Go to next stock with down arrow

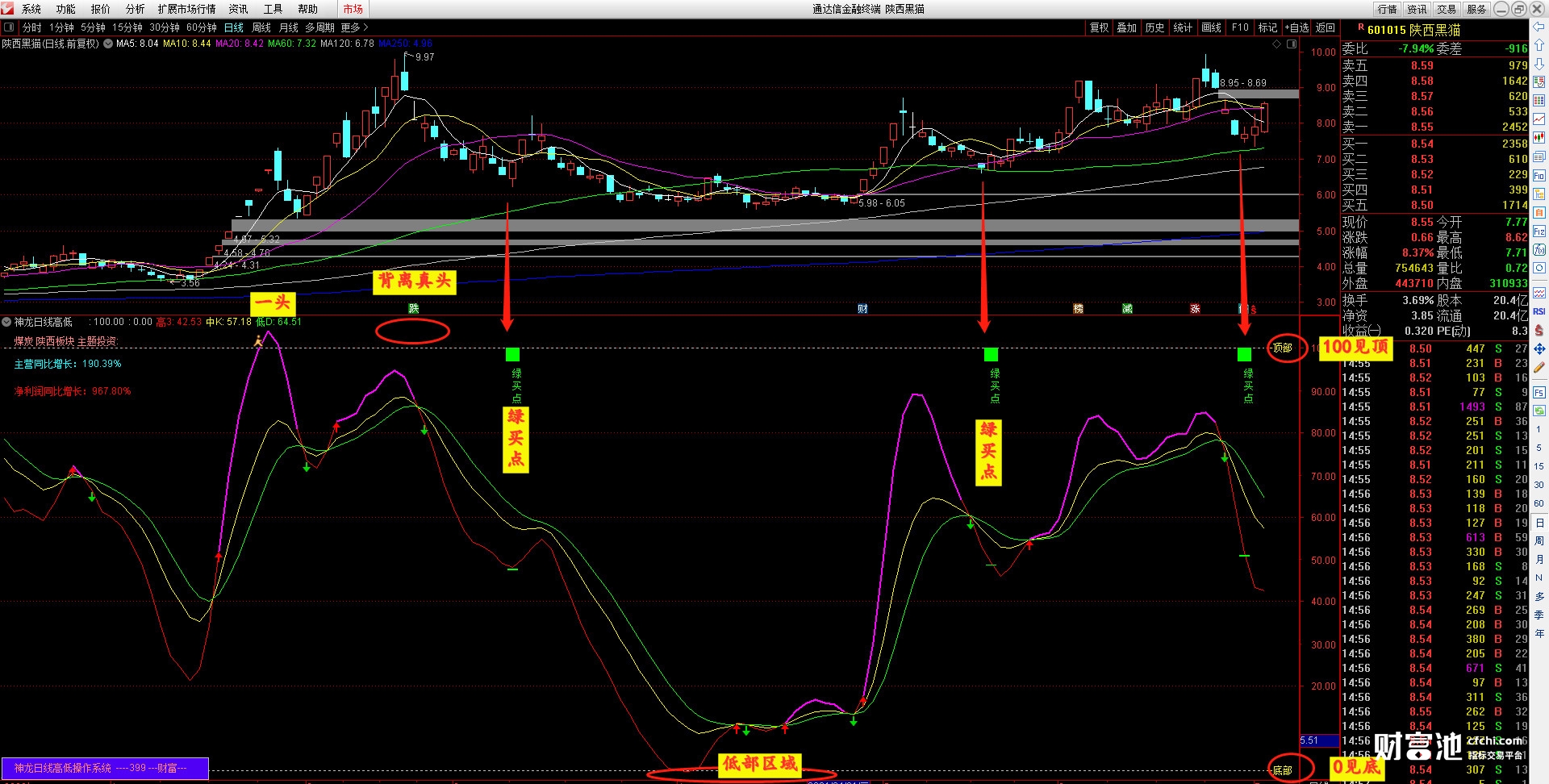[x=1539, y=64]
